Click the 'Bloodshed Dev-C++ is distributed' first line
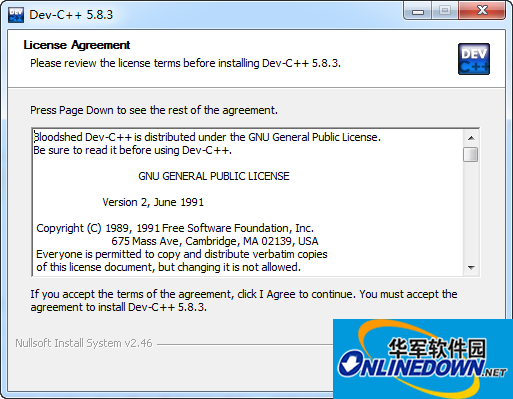The width and height of the screenshot is (513, 399). [207, 137]
